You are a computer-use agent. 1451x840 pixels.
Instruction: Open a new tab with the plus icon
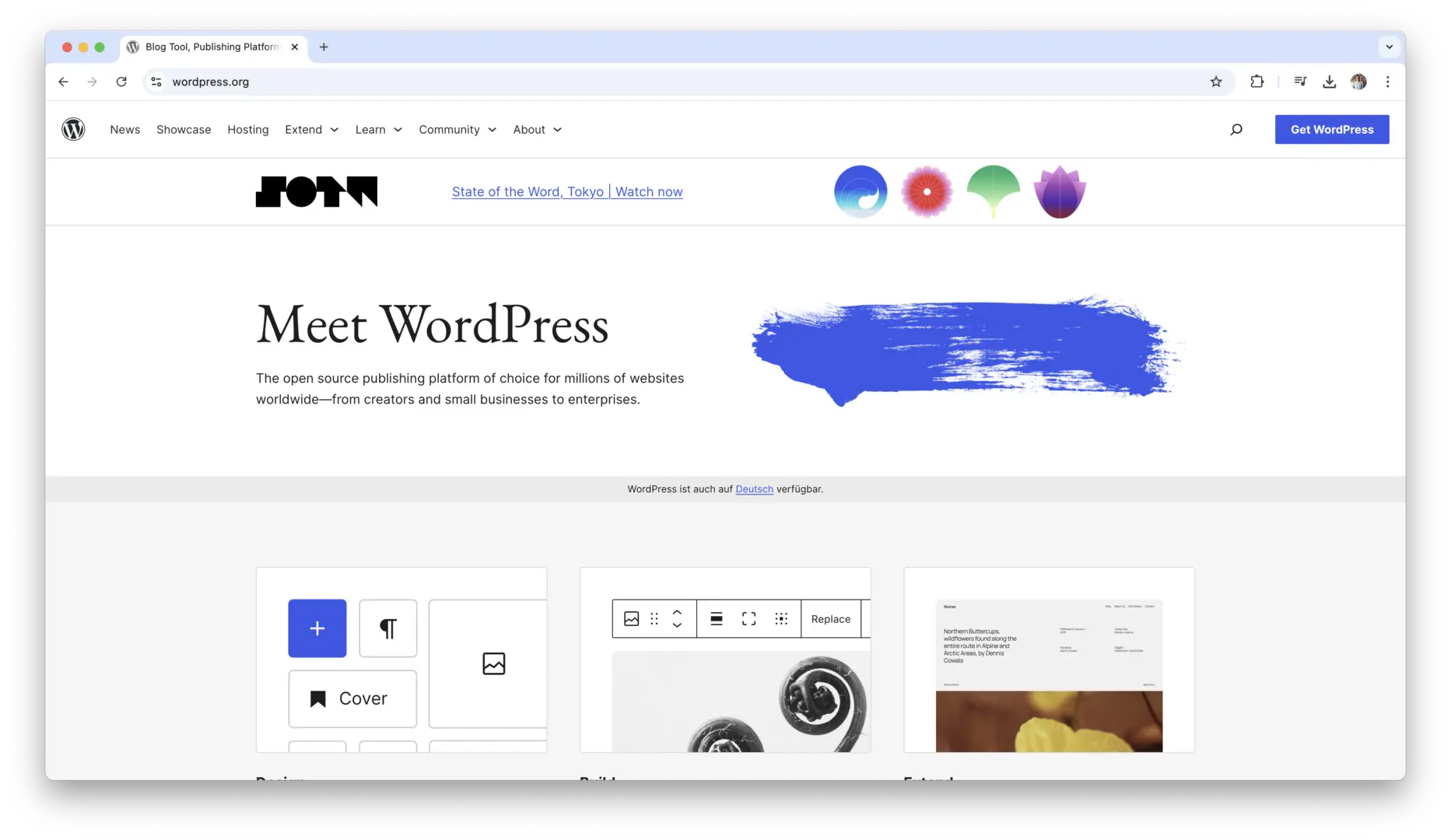[x=324, y=47]
